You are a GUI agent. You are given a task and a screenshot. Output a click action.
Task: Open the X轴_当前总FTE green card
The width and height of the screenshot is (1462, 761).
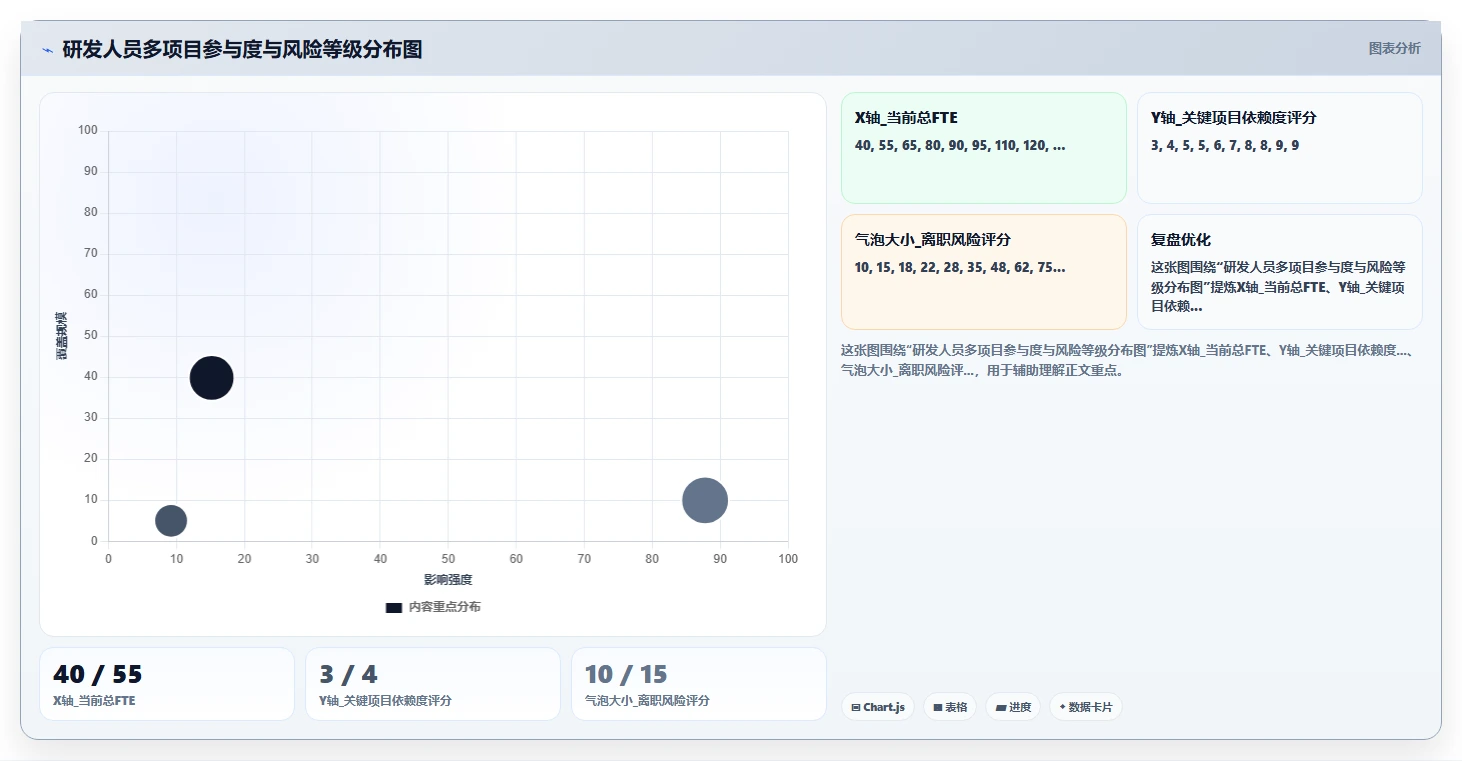coord(984,148)
